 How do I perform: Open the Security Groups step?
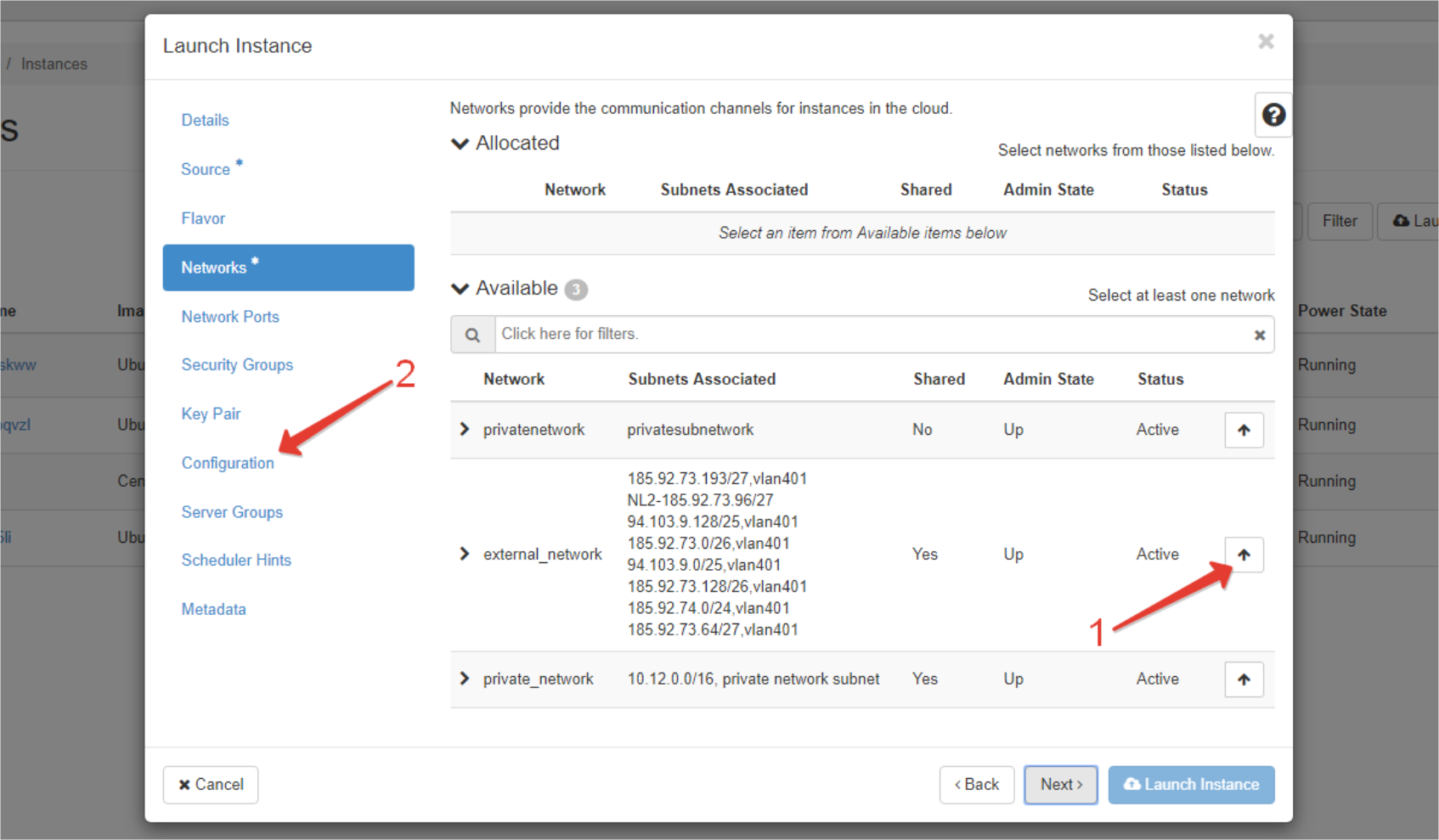237,364
